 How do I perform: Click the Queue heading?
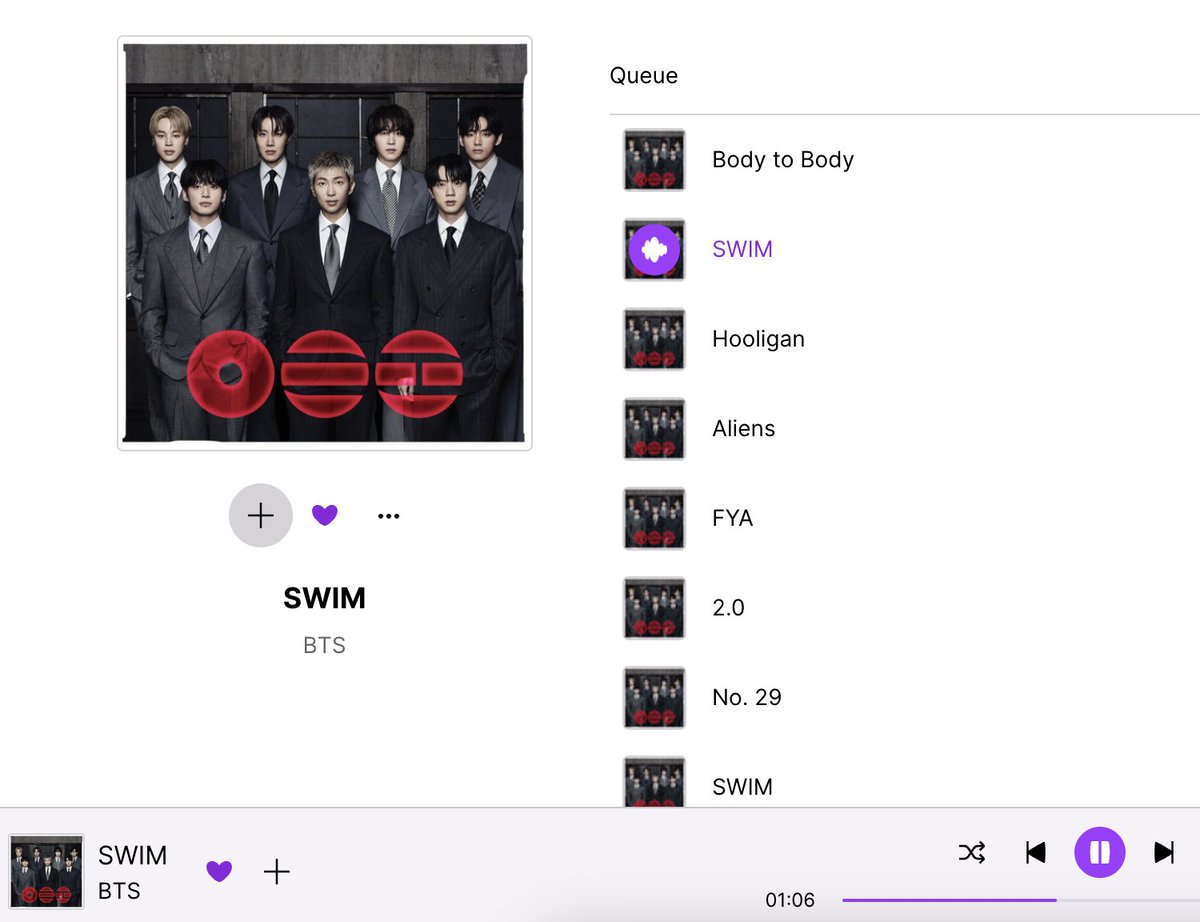644,76
